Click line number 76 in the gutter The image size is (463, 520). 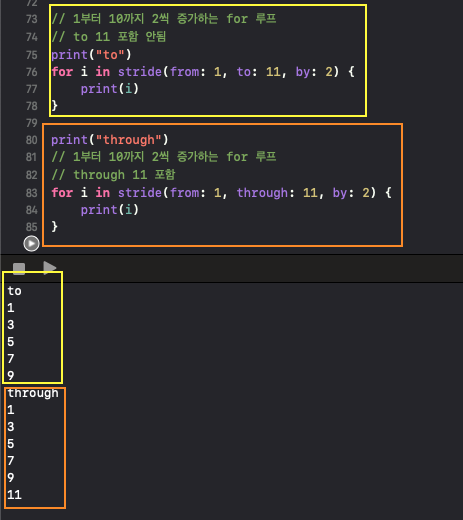coord(32,72)
